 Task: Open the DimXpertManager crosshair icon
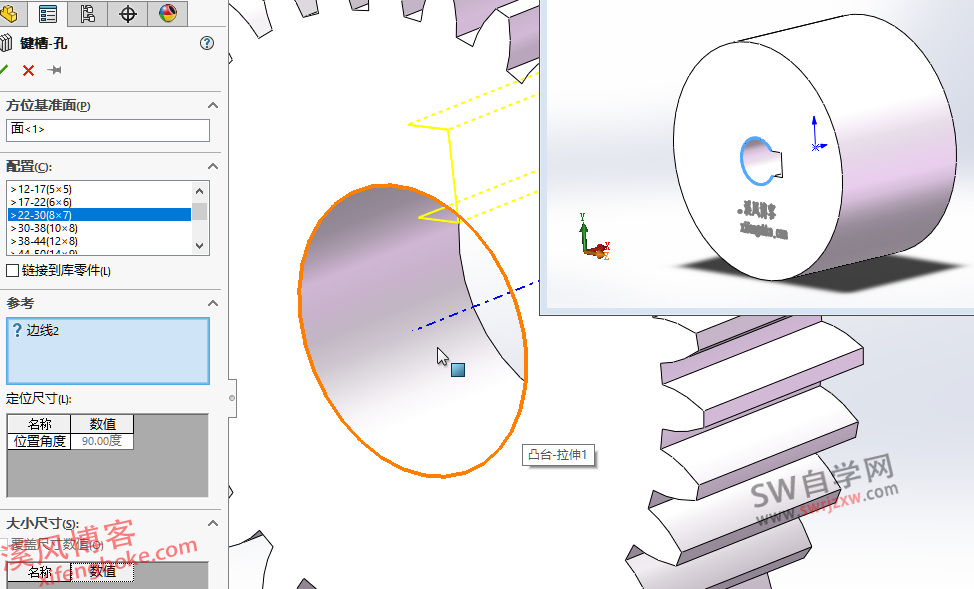pyautogui.click(x=125, y=14)
